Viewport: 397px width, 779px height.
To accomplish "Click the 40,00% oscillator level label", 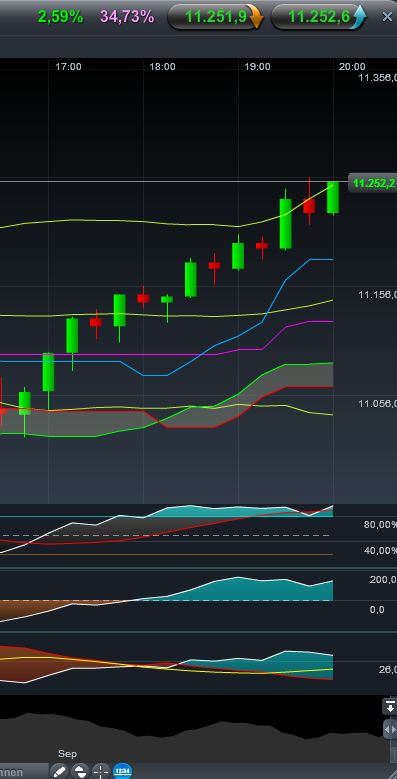I will [380, 550].
